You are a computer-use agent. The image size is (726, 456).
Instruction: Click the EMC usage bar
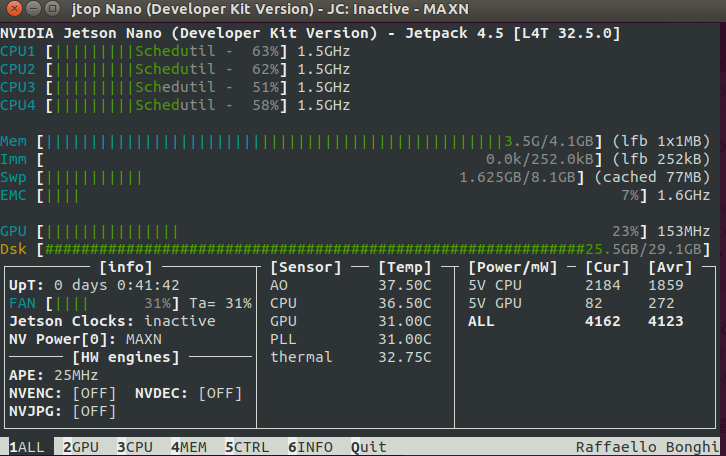tap(342, 195)
